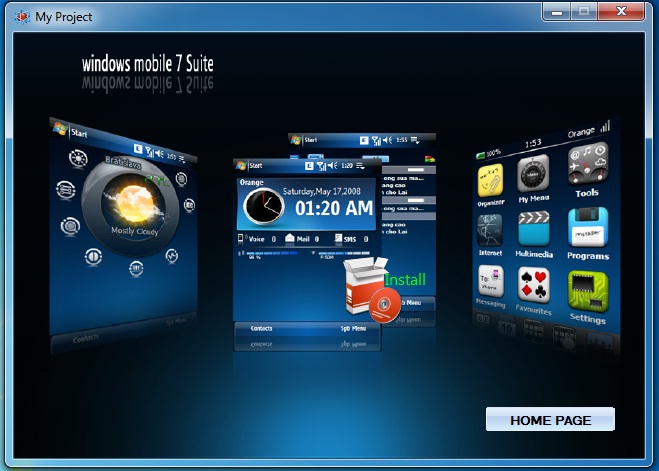
Task: Open the Organizer yellow notes icon
Action: 490,180
